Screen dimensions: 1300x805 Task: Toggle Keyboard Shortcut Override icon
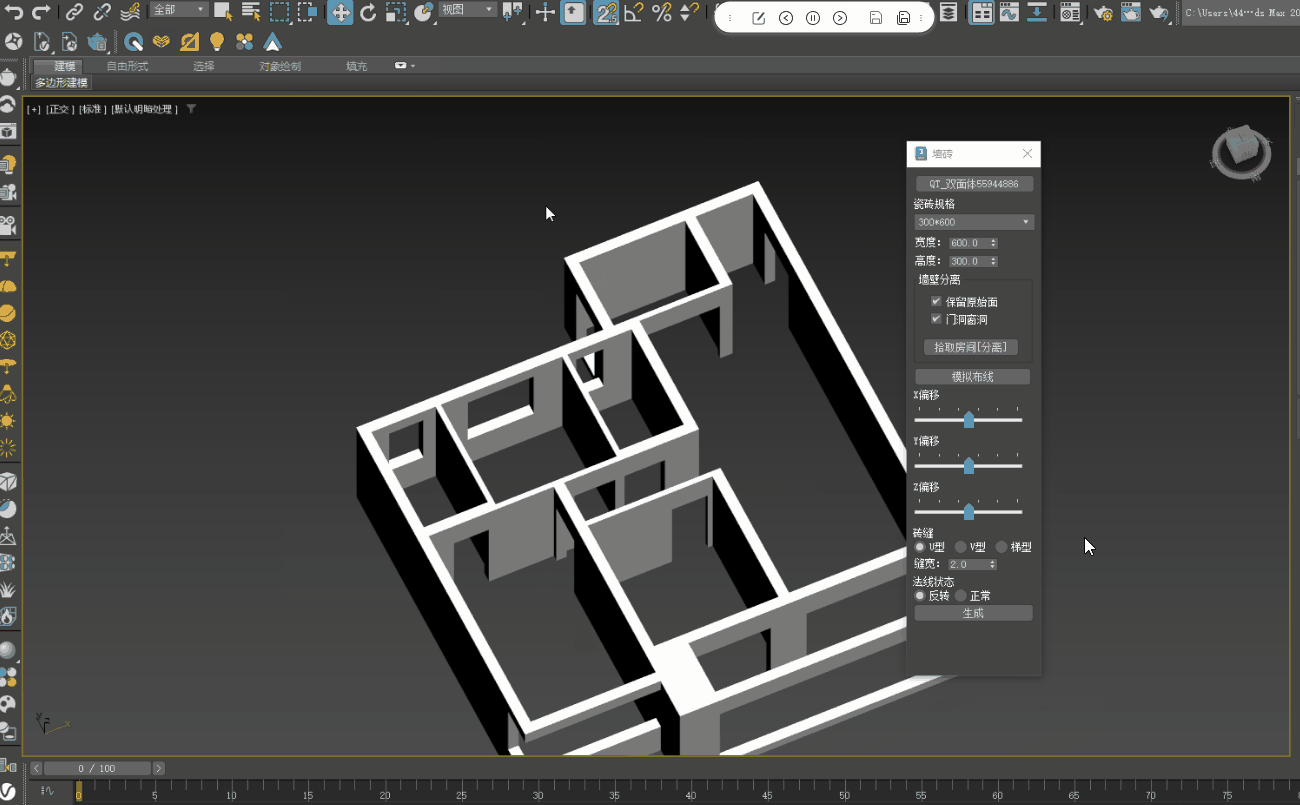point(573,12)
